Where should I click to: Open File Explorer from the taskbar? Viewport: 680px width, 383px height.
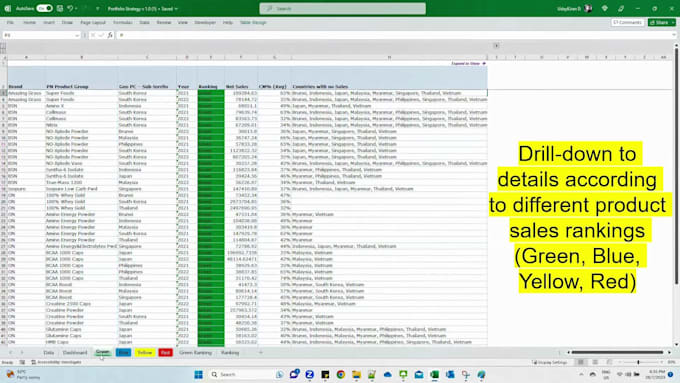356,374
